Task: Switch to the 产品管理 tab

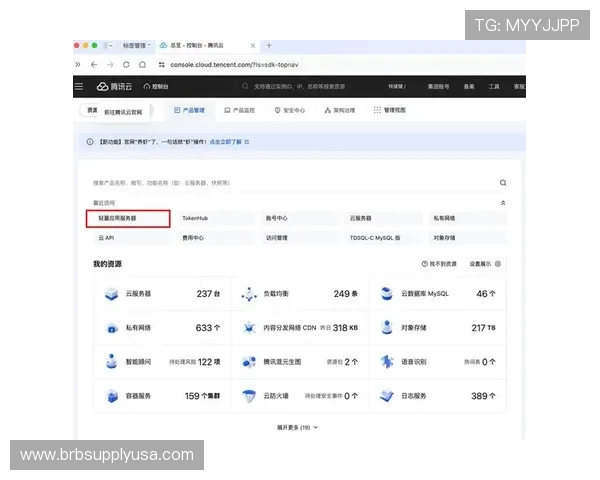Action: 189,110
